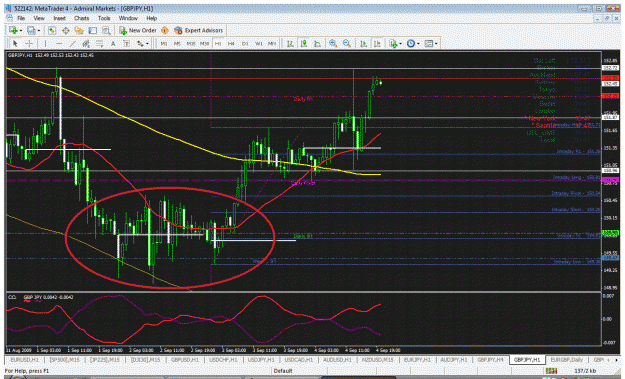
Task: Select the Text Label tool
Action: [x=126, y=43]
